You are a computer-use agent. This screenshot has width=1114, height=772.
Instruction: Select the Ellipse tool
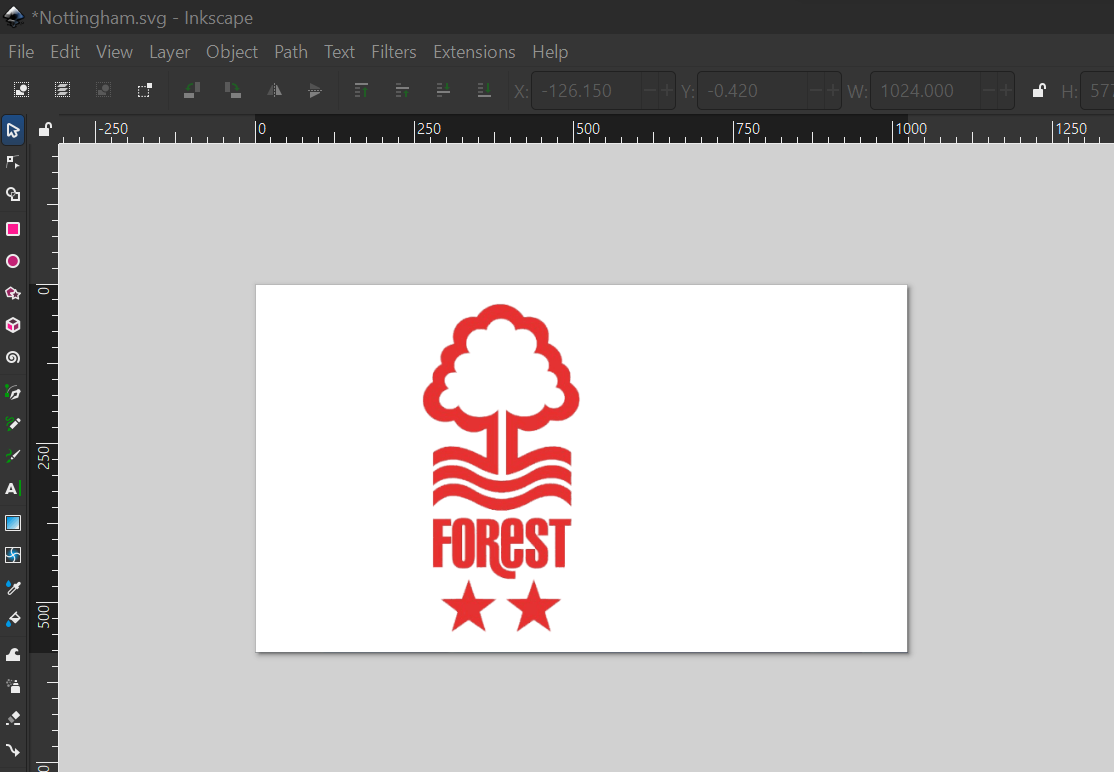[13, 261]
